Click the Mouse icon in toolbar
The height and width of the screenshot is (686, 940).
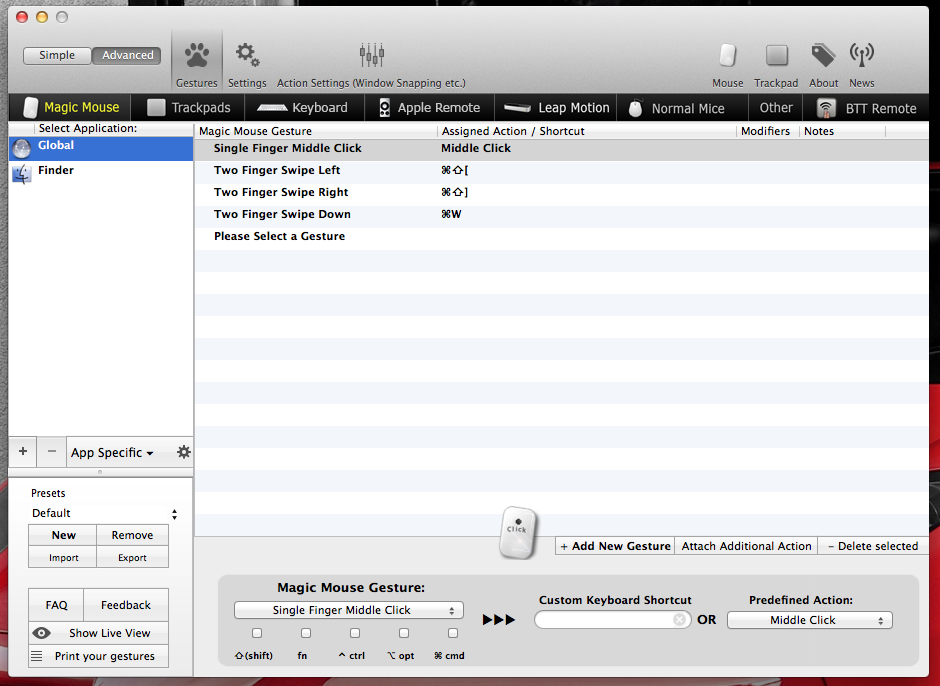(727, 56)
